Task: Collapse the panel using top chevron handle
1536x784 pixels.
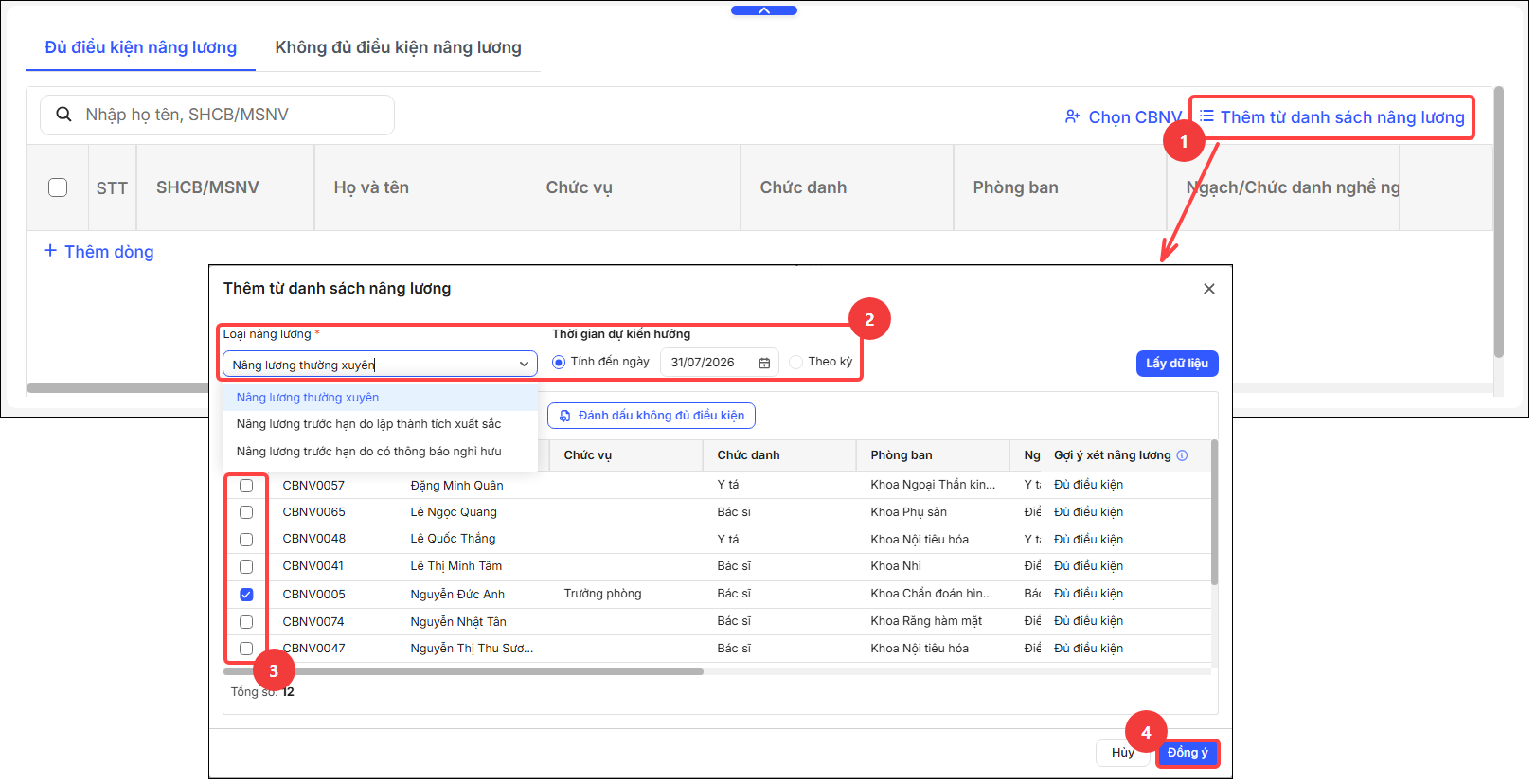Action: (764, 10)
